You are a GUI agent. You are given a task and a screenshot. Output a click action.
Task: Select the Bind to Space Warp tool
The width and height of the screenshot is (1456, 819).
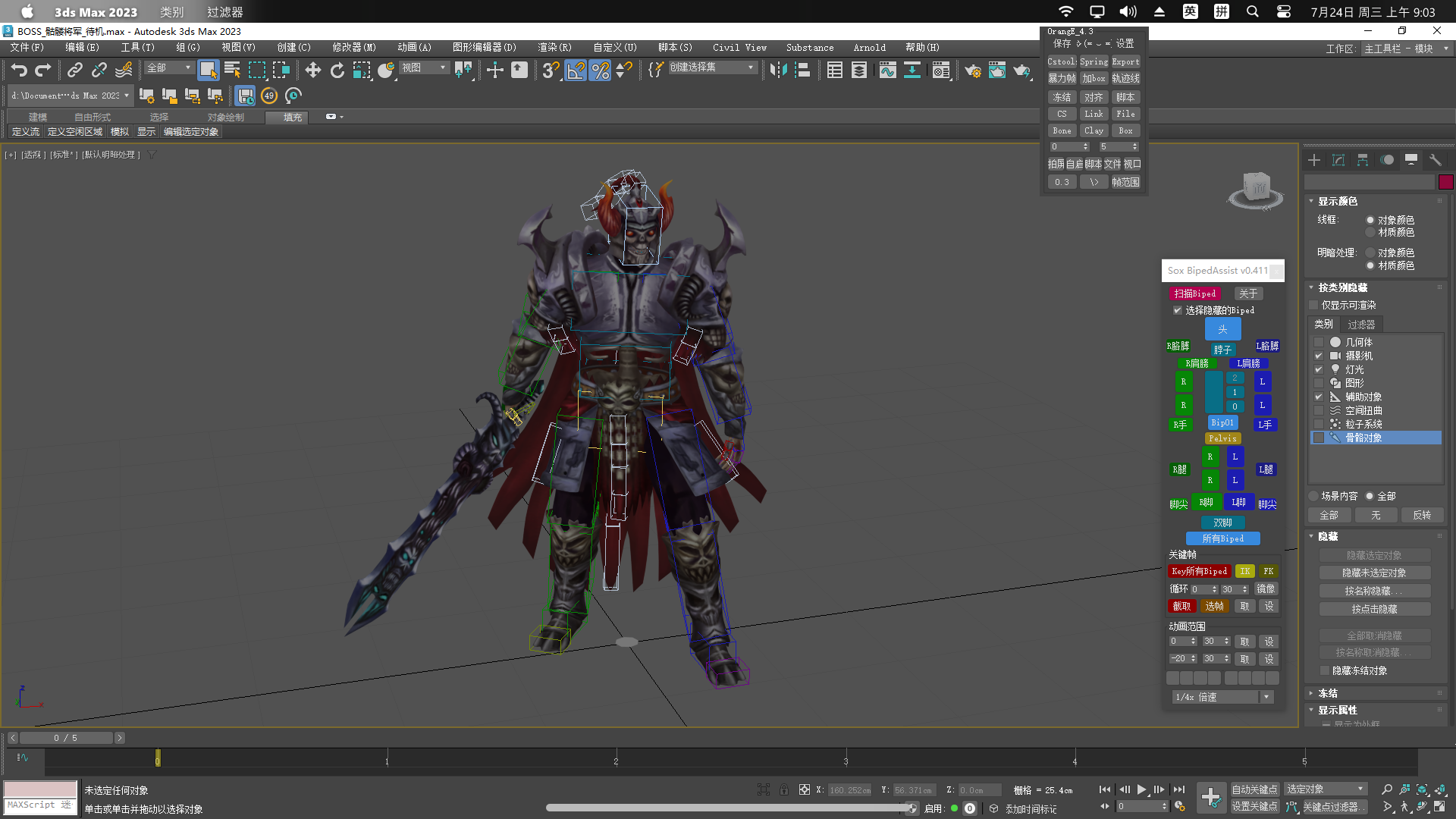coord(124,71)
